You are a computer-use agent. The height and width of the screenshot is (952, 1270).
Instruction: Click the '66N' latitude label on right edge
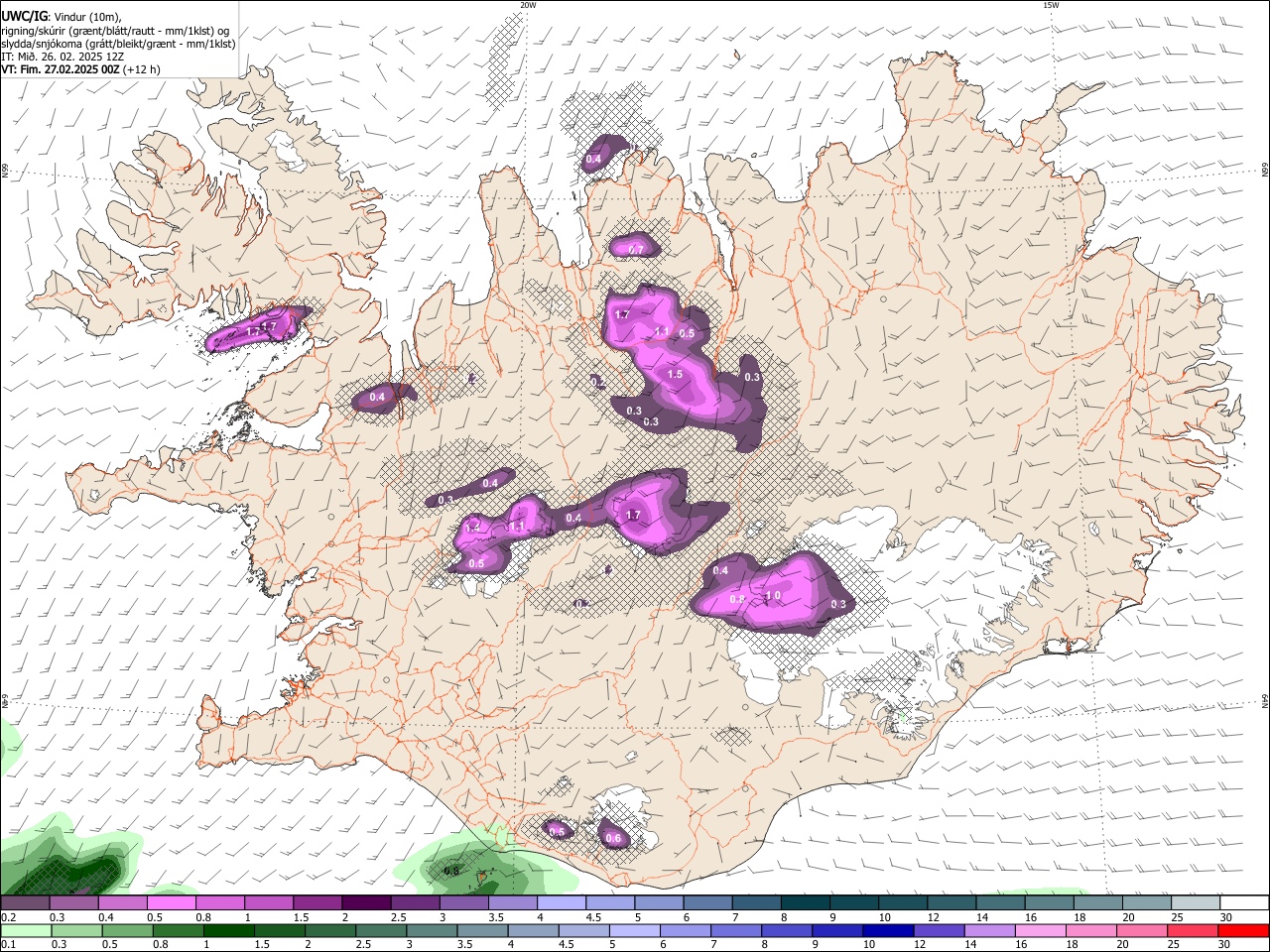point(1265,172)
